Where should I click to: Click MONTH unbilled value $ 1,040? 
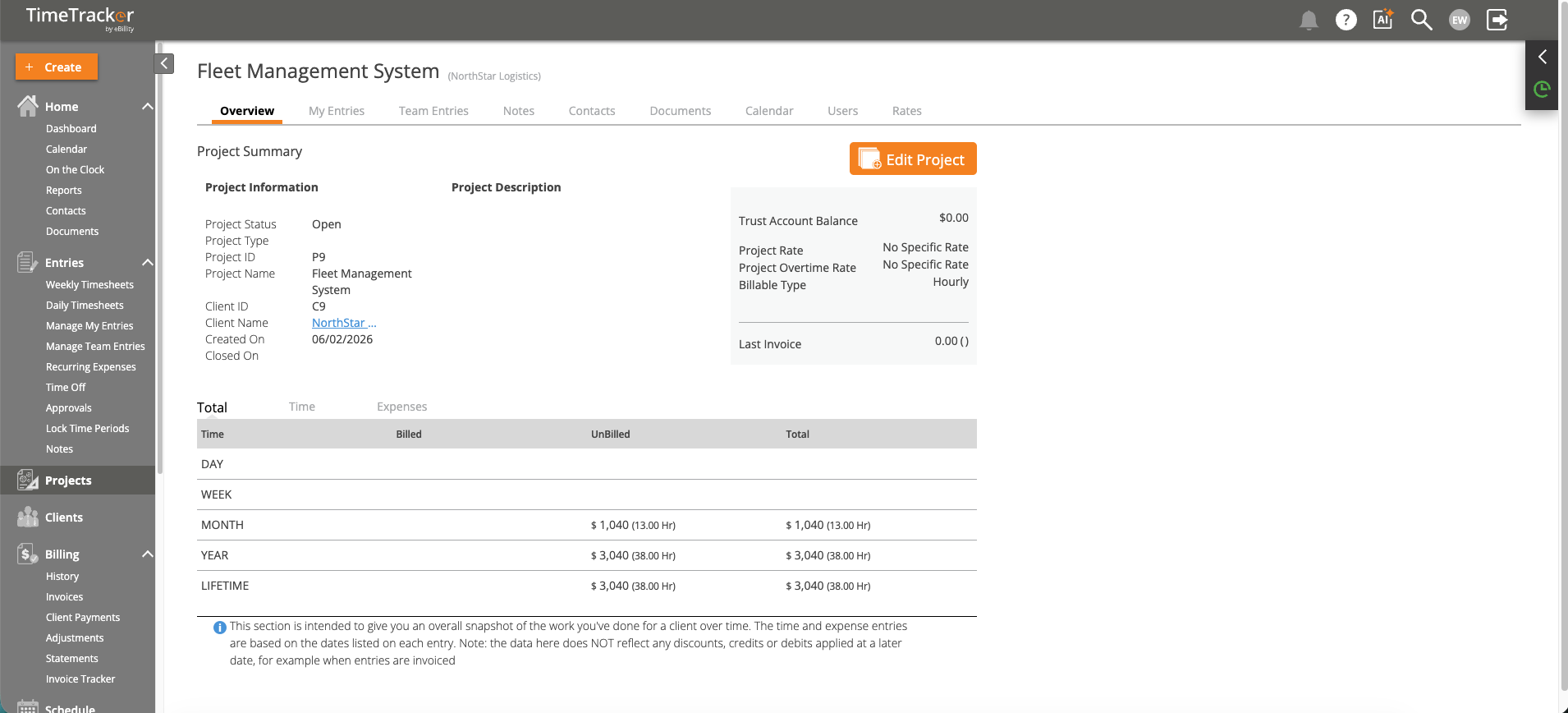pos(633,525)
